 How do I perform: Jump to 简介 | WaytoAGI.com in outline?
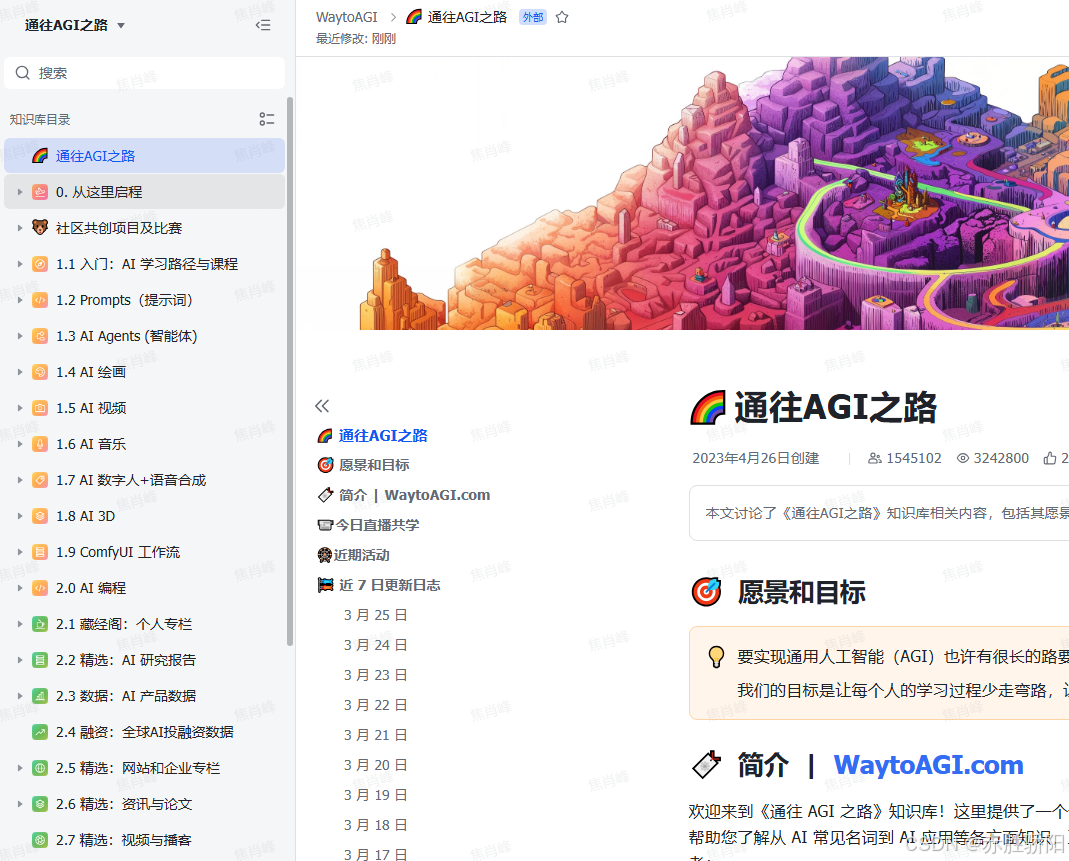(x=415, y=495)
